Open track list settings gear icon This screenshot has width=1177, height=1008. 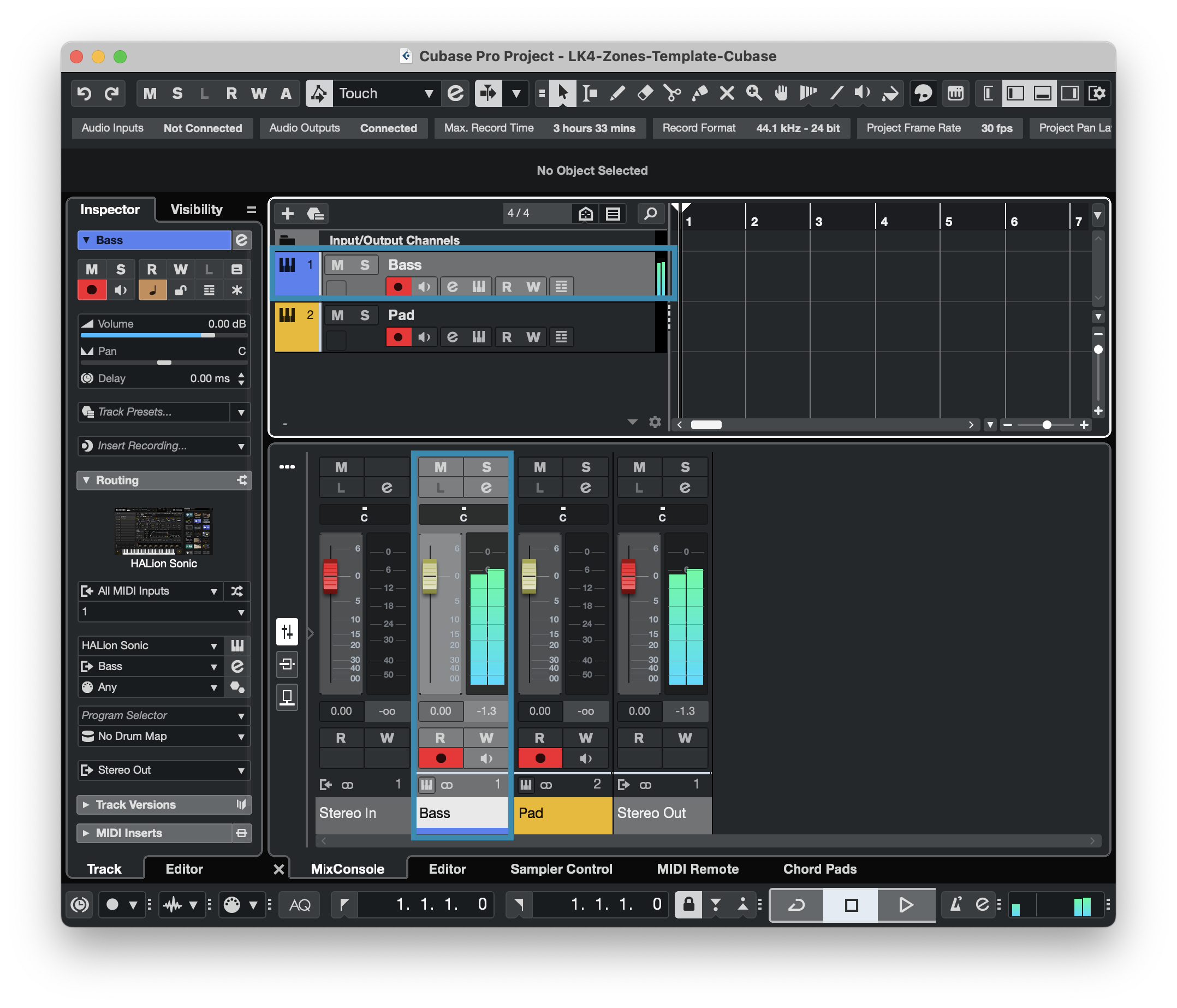[x=655, y=422]
